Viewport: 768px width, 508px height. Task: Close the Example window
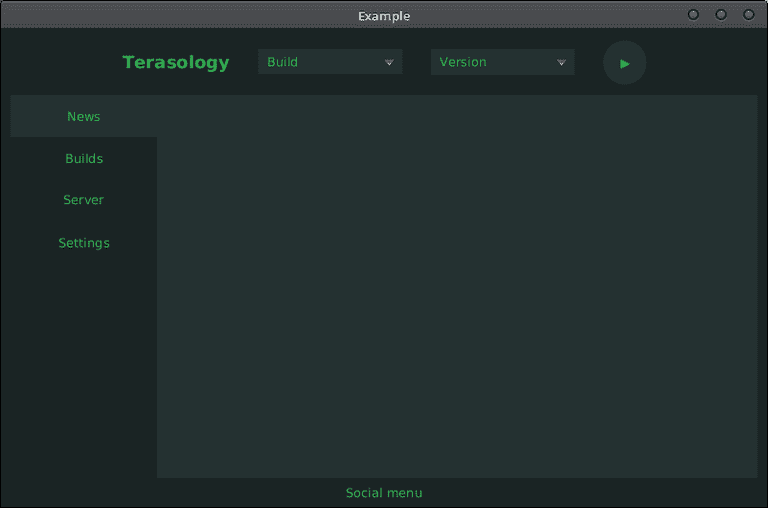coord(748,15)
